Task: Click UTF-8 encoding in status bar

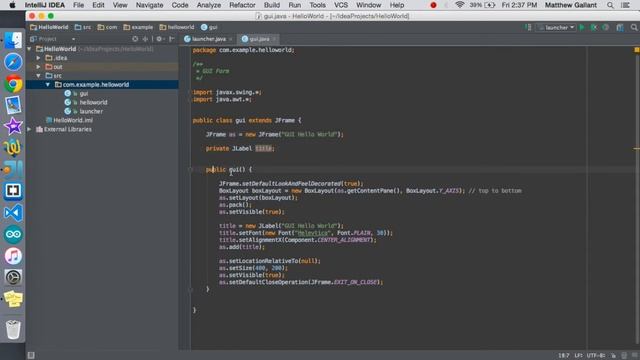Action: 596,356
